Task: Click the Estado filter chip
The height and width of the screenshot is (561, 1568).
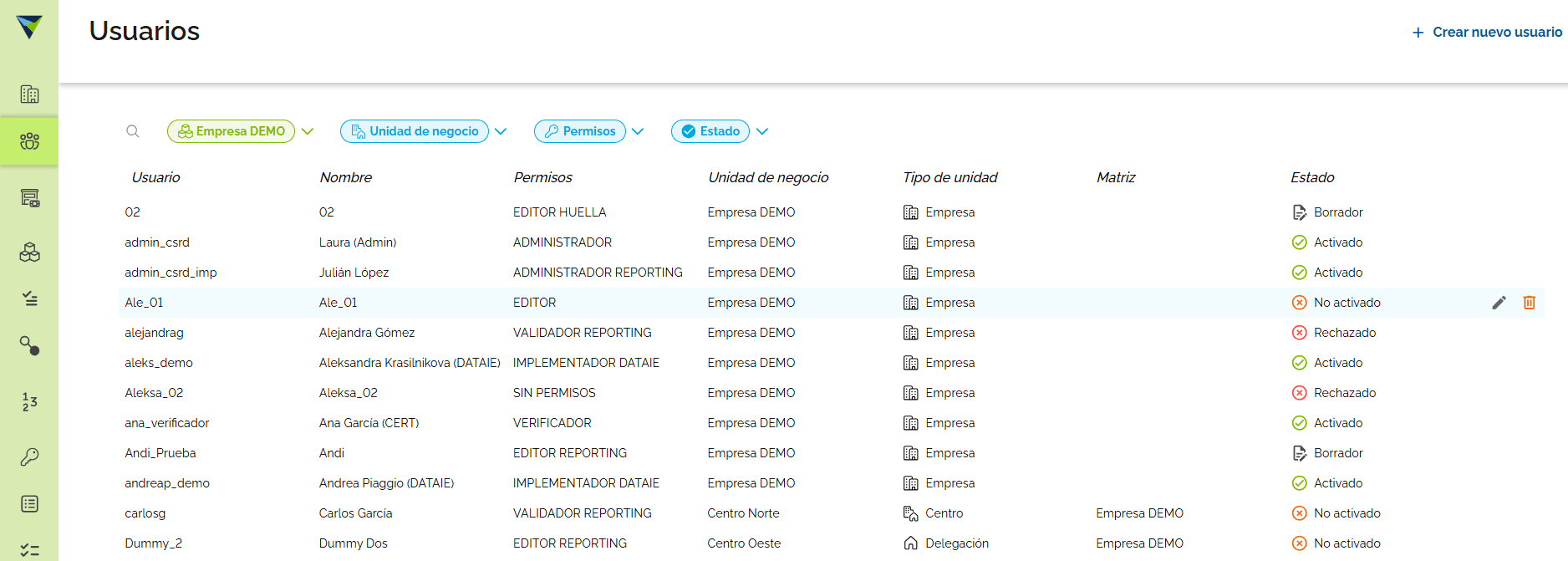Action: (710, 131)
